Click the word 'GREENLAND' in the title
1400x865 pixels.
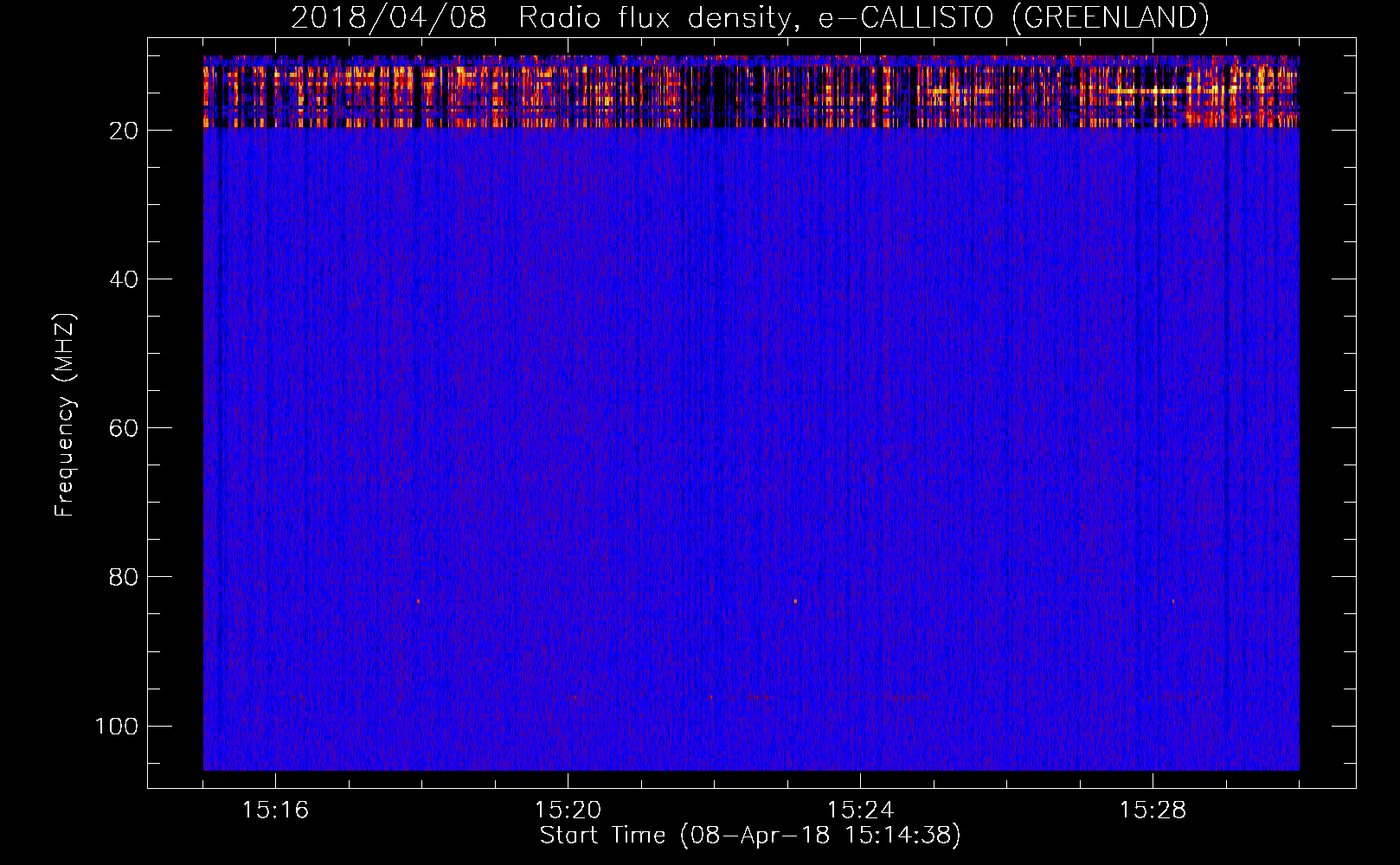click(x=1110, y=17)
